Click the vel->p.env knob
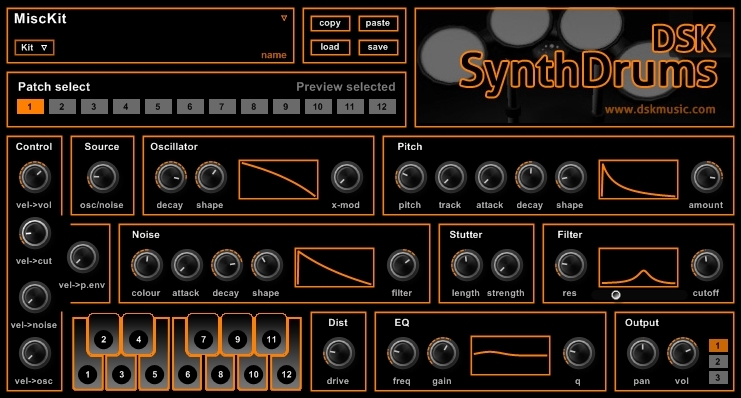Image resolution: width=741 pixels, height=398 pixels. coord(83,258)
